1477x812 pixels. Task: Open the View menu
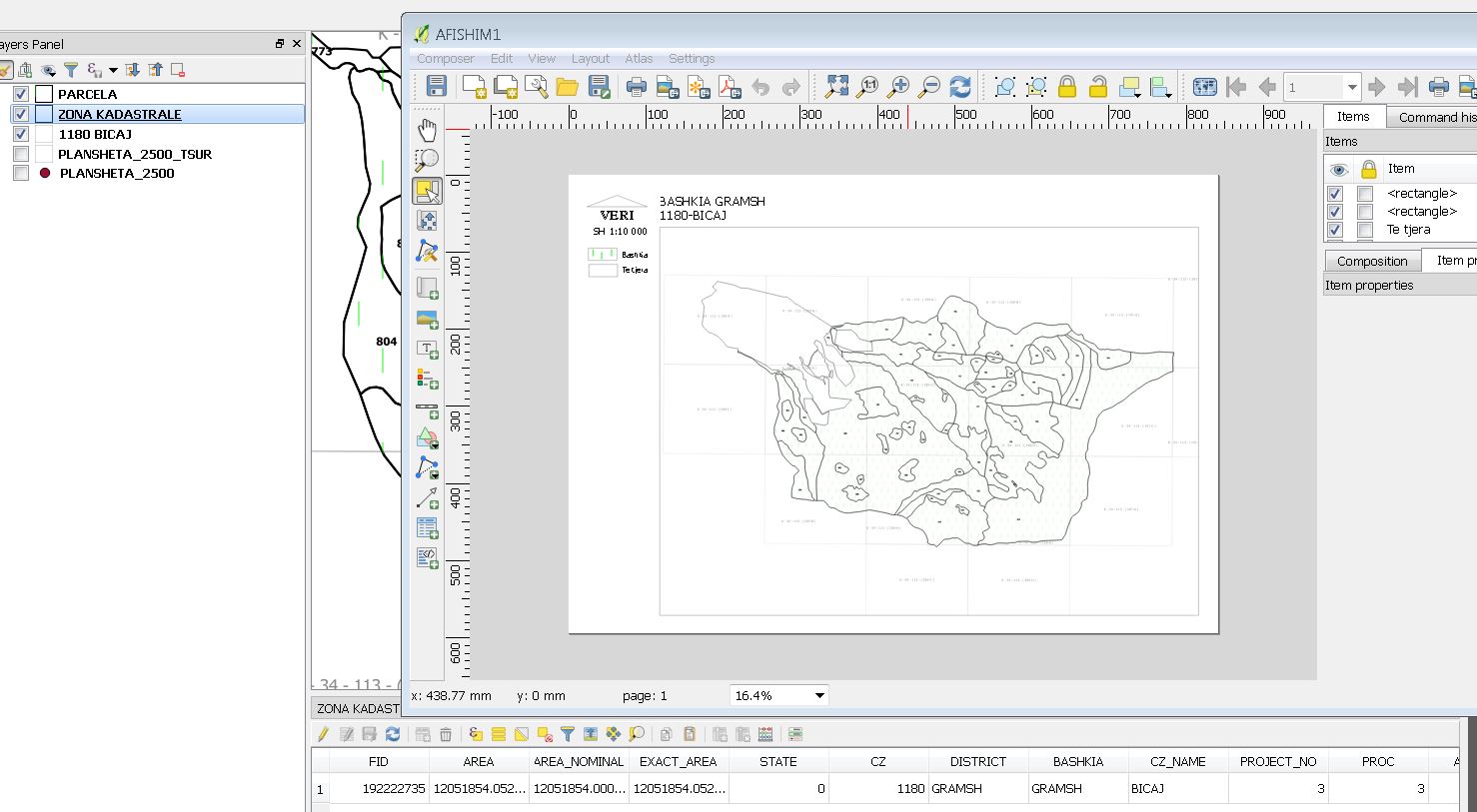point(542,58)
